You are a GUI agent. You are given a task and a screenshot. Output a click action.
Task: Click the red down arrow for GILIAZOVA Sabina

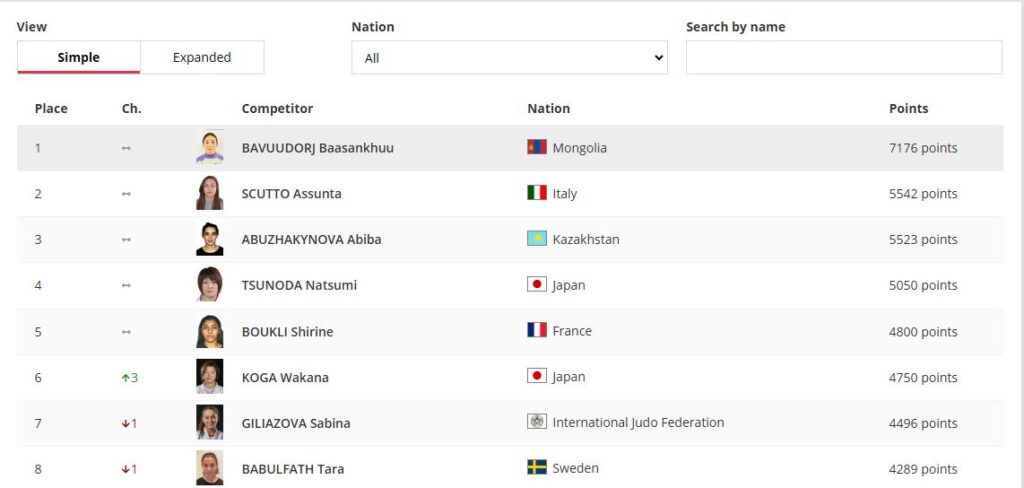(x=125, y=423)
